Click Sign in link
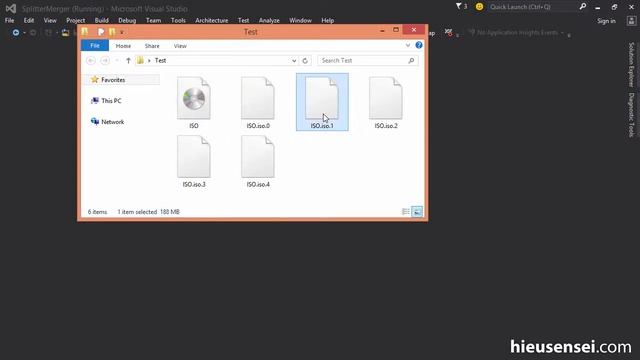This screenshot has width=640, height=360. pyautogui.click(x=606, y=21)
